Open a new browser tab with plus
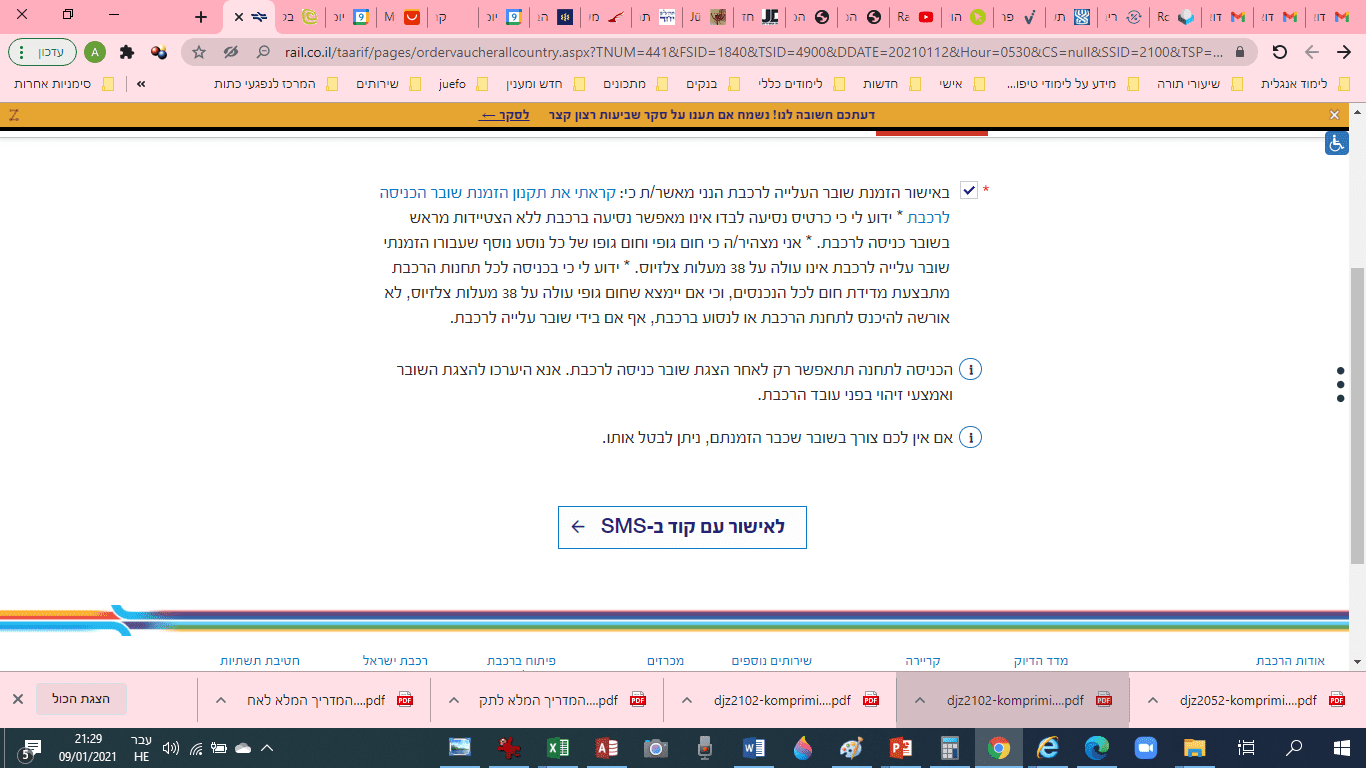This screenshot has height=768, width=1366. coord(201,17)
